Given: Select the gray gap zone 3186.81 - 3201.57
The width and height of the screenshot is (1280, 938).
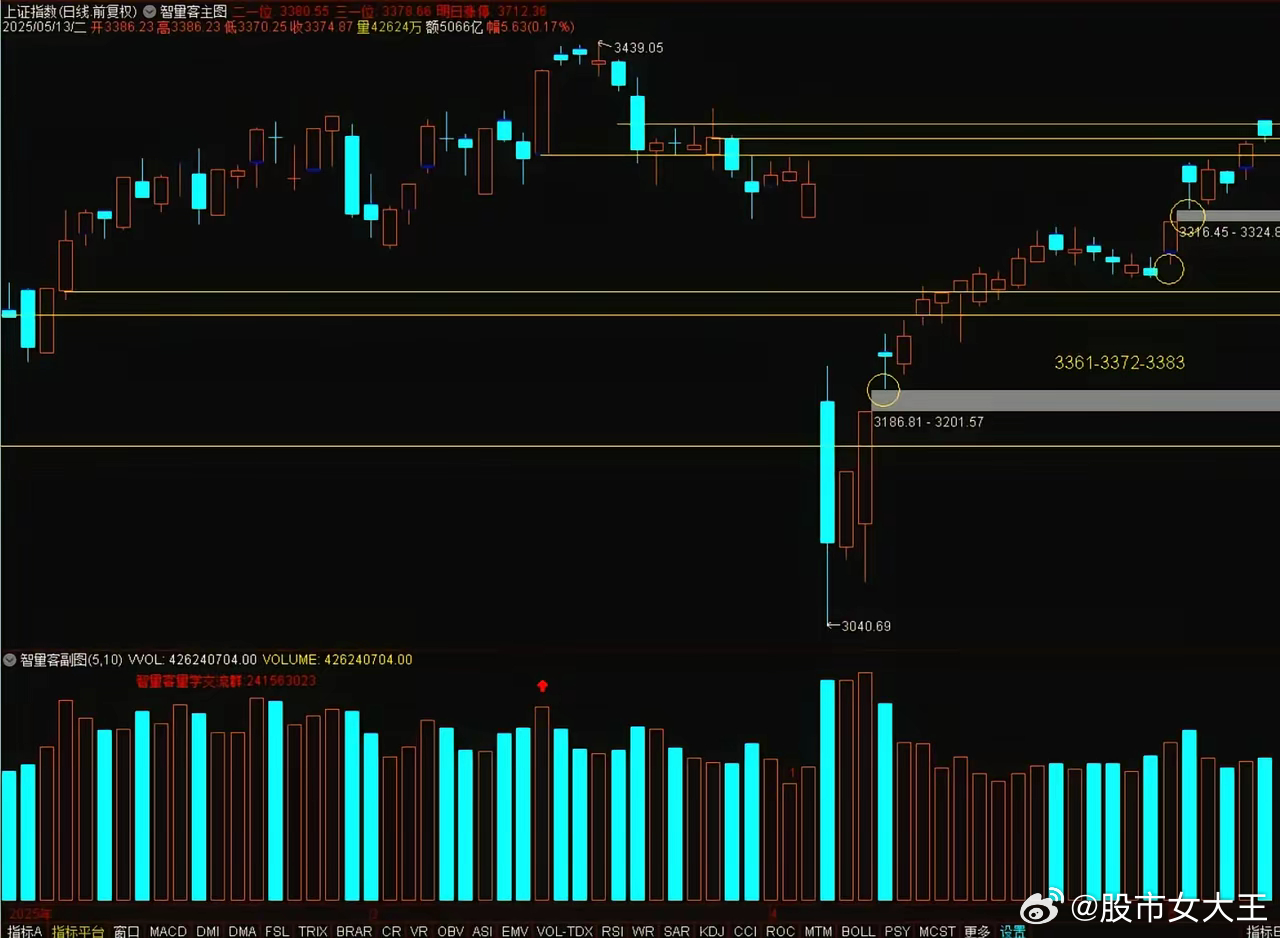Looking at the screenshot, I should pos(1075,400).
